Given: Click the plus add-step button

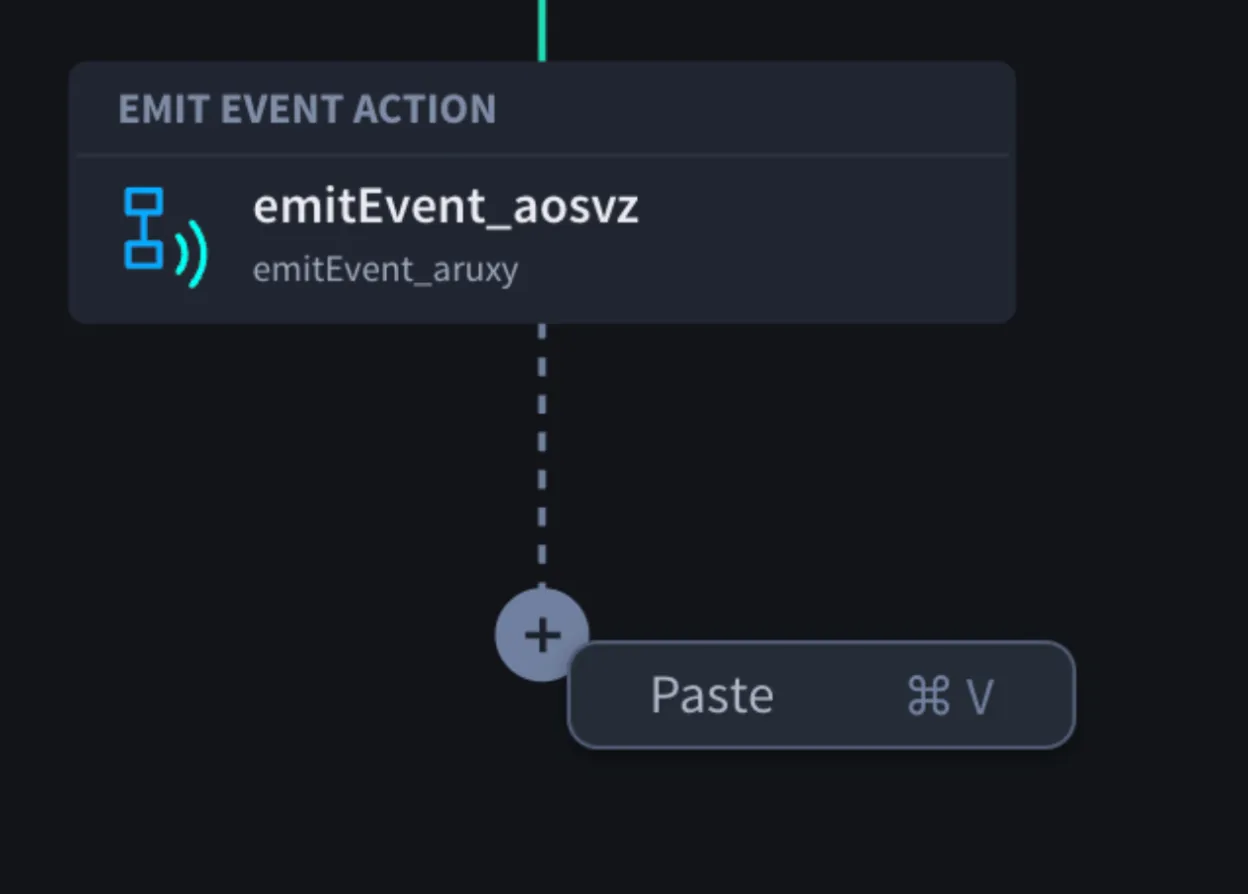Looking at the screenshot, I should click(x=542, y=635).
